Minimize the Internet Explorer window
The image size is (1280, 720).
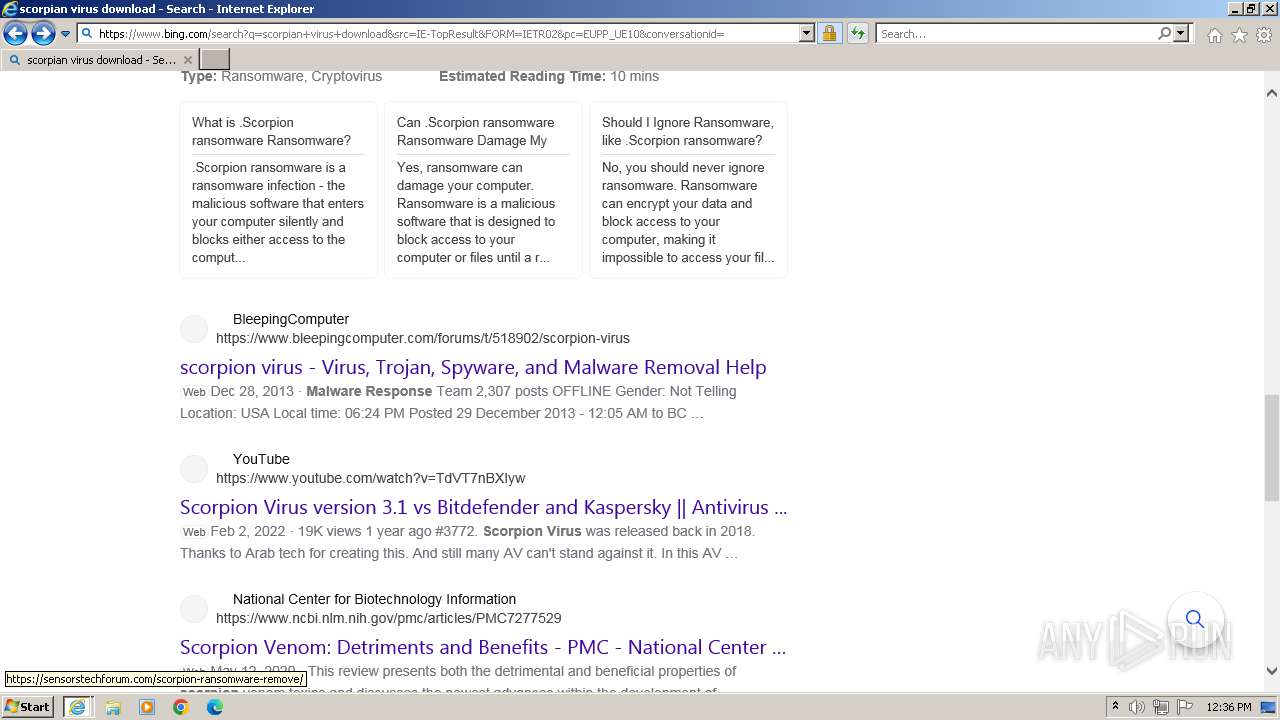[1233, 9]
